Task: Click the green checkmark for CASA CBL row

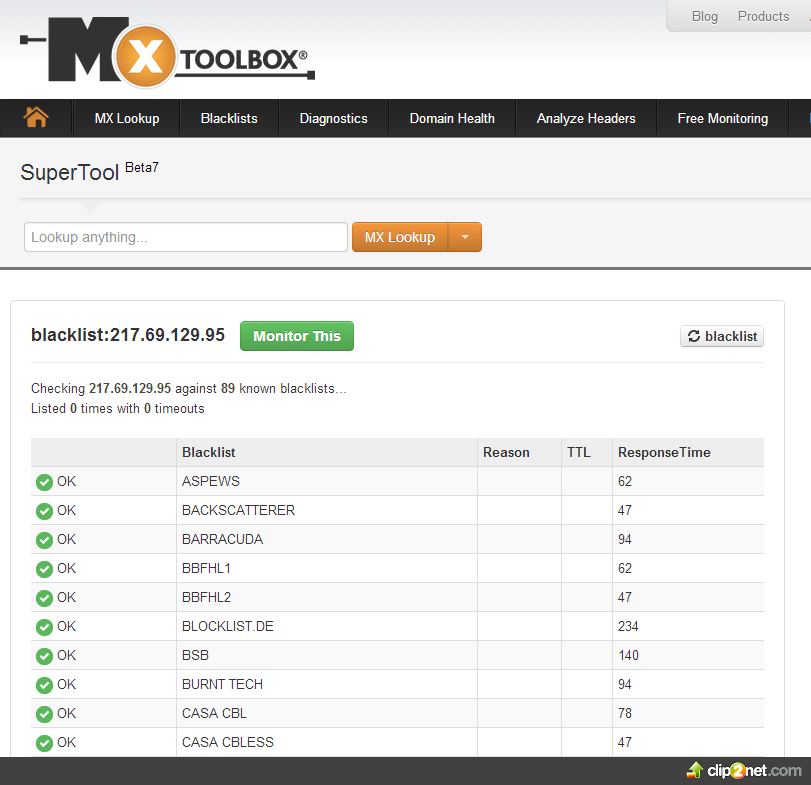Action: [44, 714]
